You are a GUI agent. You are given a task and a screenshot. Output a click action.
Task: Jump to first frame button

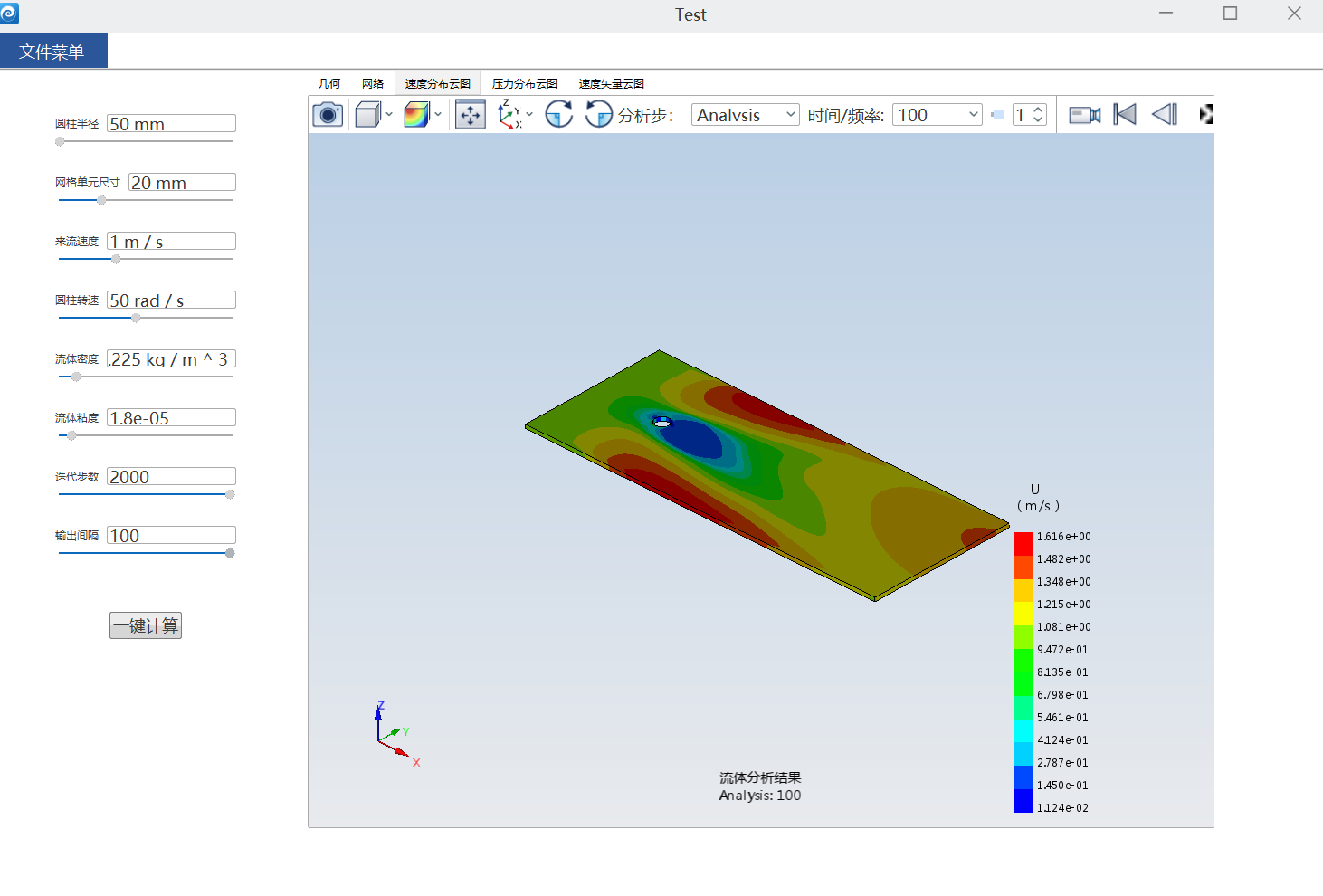[1125, 114]
